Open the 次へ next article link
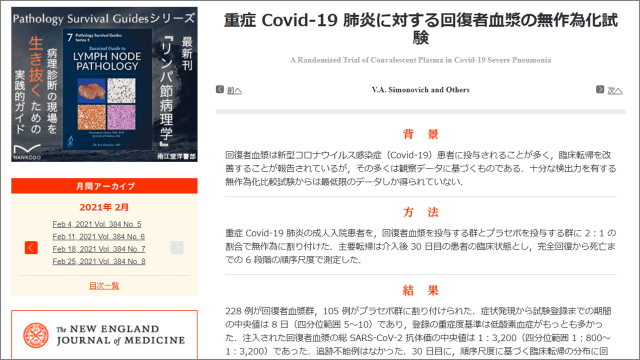The image size is (640, 360). [x=615, y=91]
